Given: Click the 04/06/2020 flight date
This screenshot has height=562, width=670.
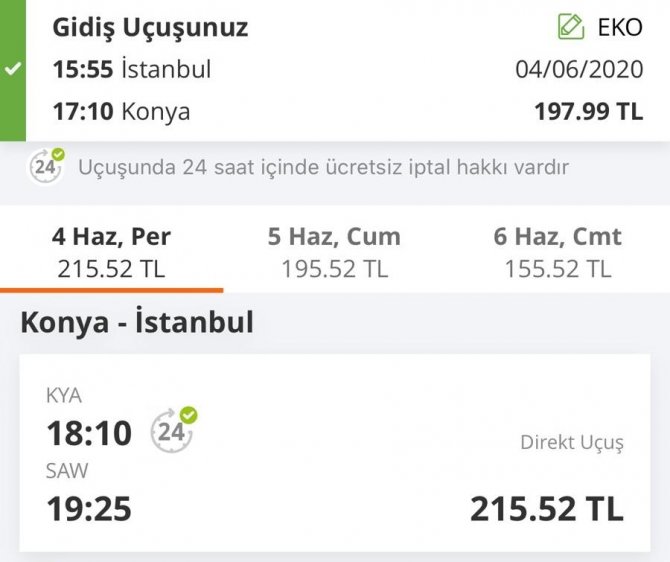Looking at the screenshot, I should click(579, 70).
